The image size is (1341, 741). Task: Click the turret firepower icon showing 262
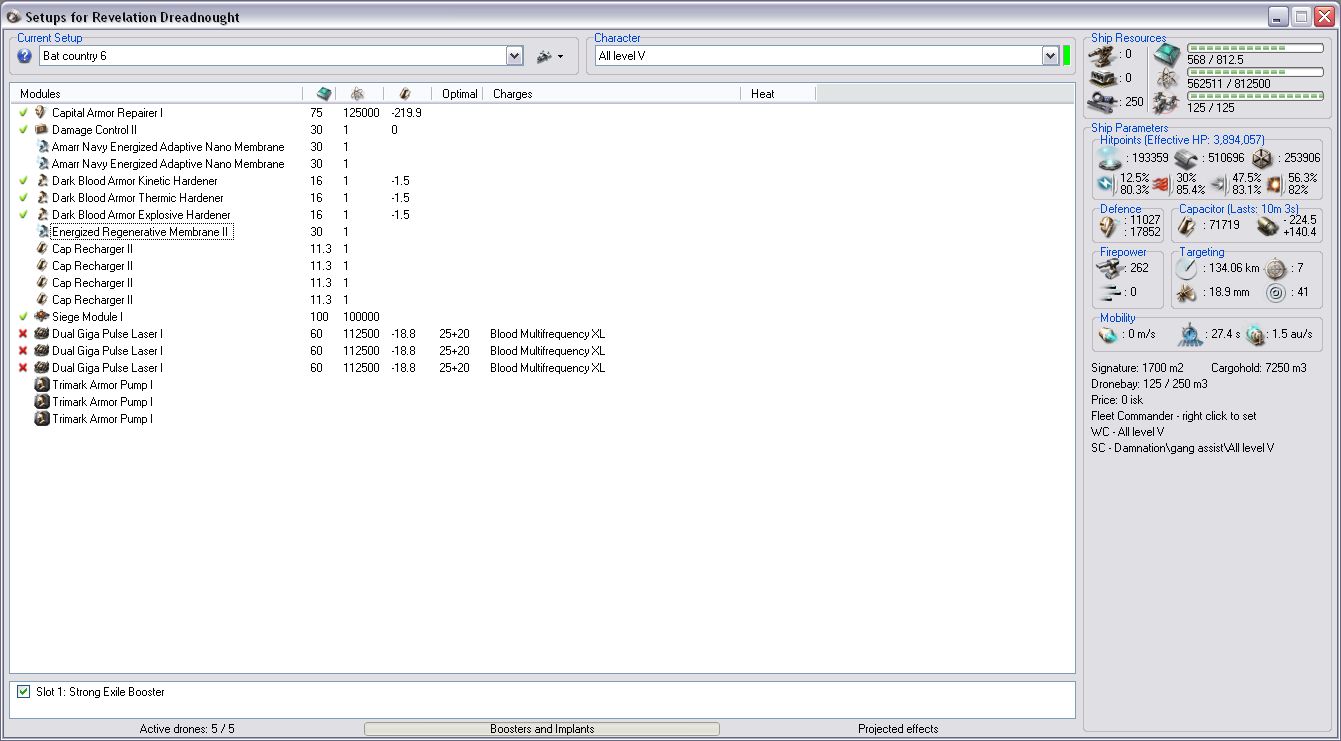(x=1108, y=268)
